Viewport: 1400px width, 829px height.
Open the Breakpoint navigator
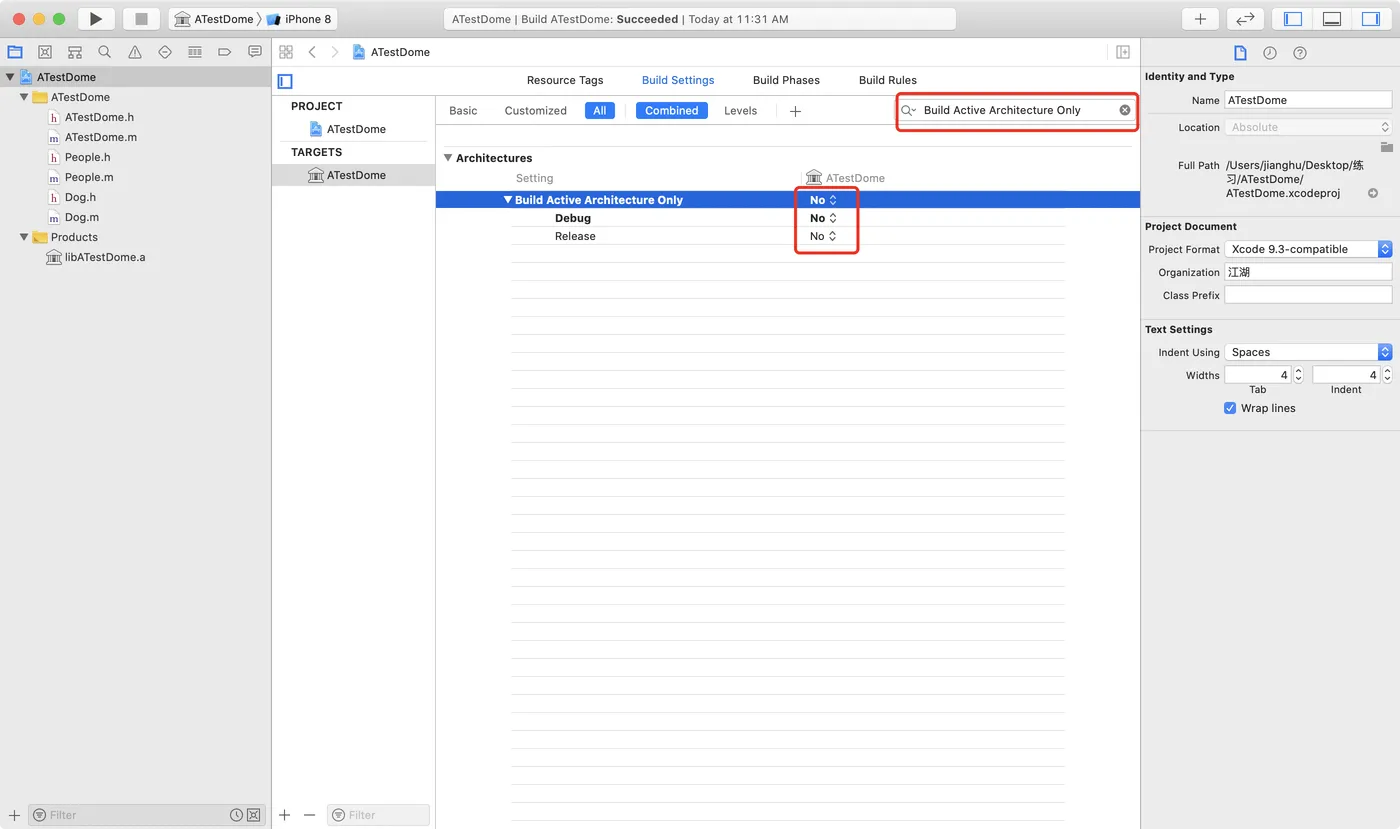tap(225, 52)
